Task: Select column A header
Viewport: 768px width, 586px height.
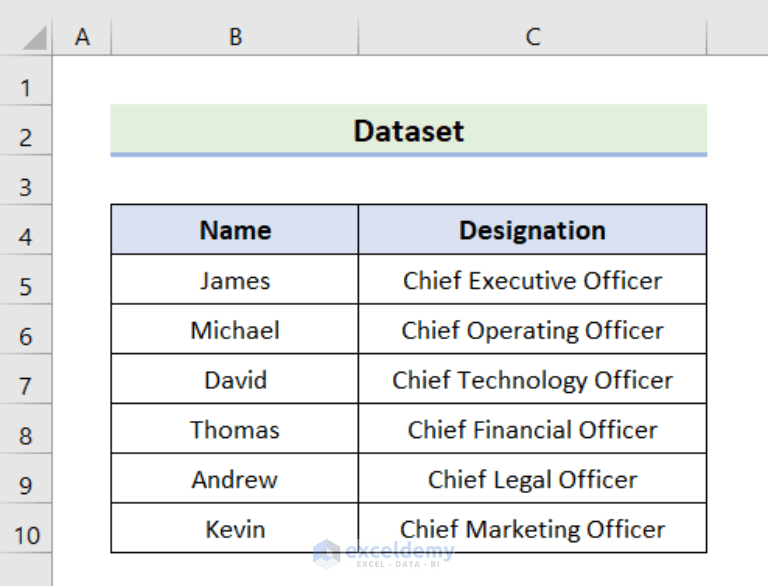Action: 82,37
